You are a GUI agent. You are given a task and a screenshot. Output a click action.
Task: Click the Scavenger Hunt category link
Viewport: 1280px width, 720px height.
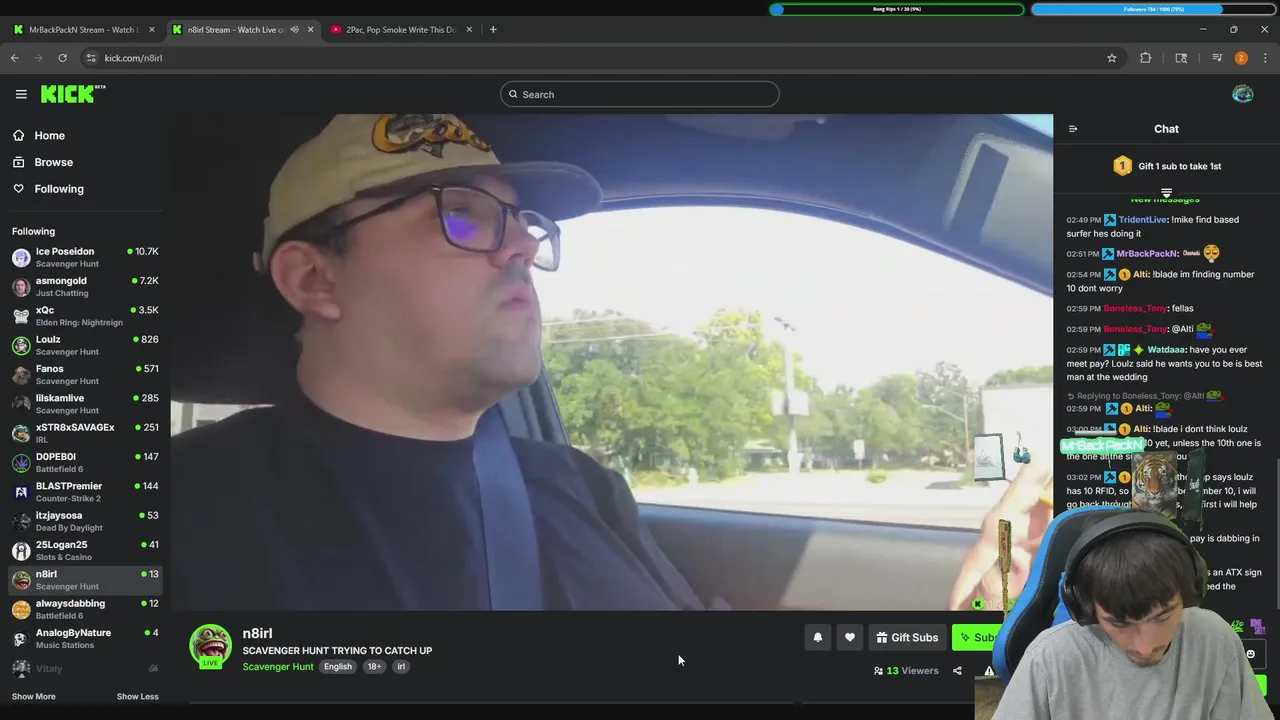(x=278, y=667)
